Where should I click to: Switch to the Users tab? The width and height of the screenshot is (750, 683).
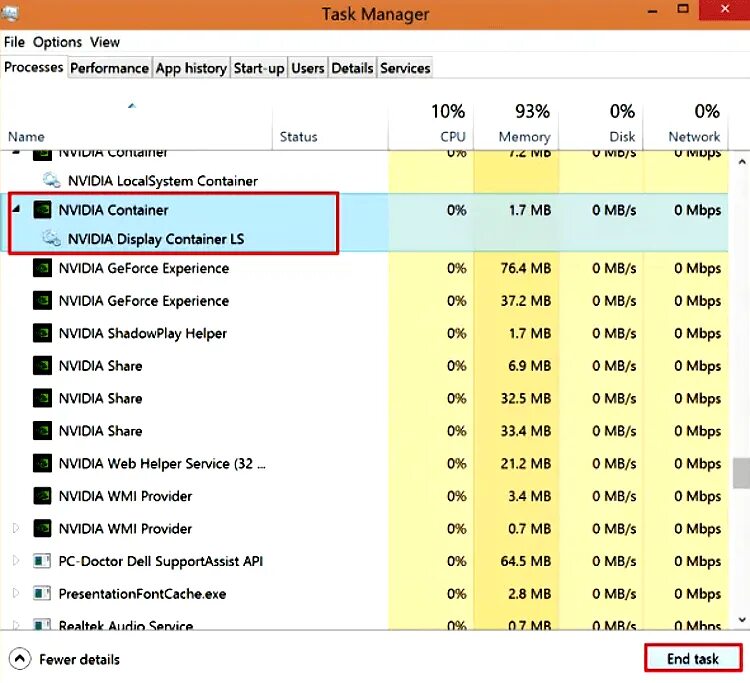click(308, 68)
